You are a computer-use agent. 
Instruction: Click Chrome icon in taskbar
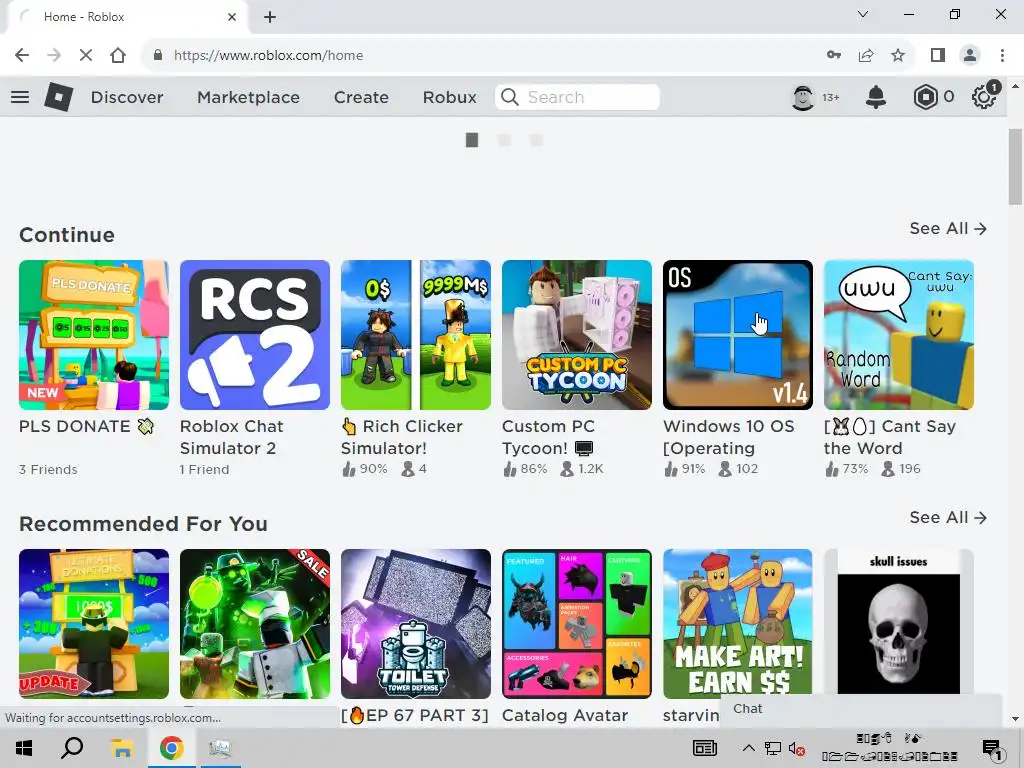171,748
